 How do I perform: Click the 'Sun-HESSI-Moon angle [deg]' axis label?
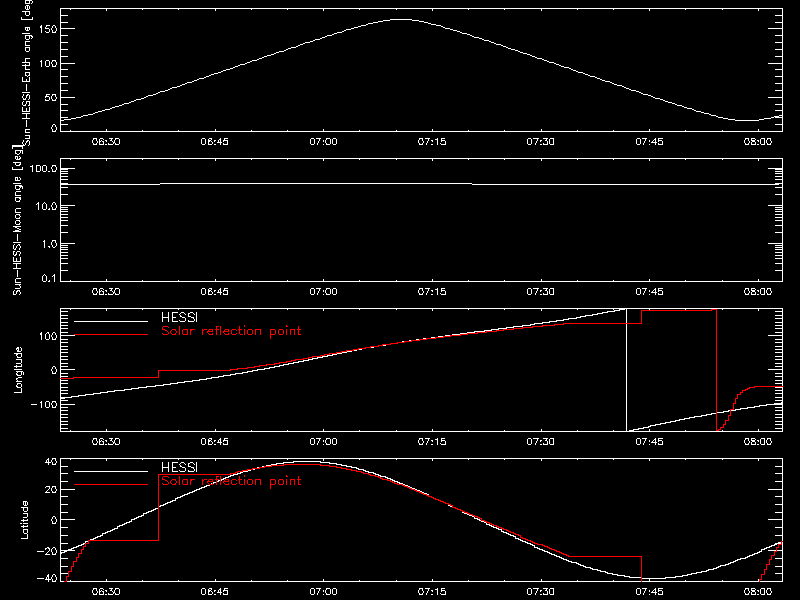17,220
